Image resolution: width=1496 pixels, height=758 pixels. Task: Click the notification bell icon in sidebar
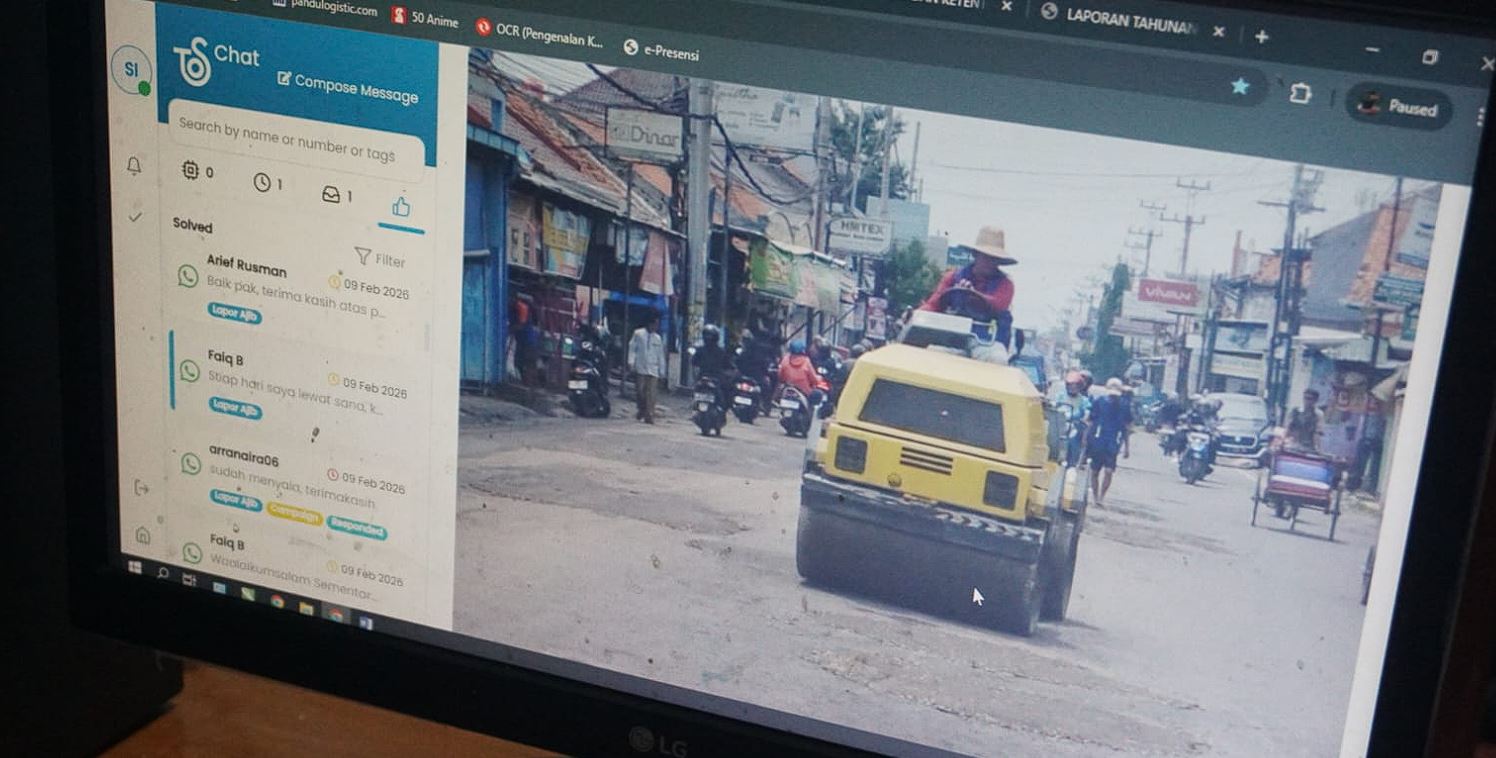click(x=133, y=166)
